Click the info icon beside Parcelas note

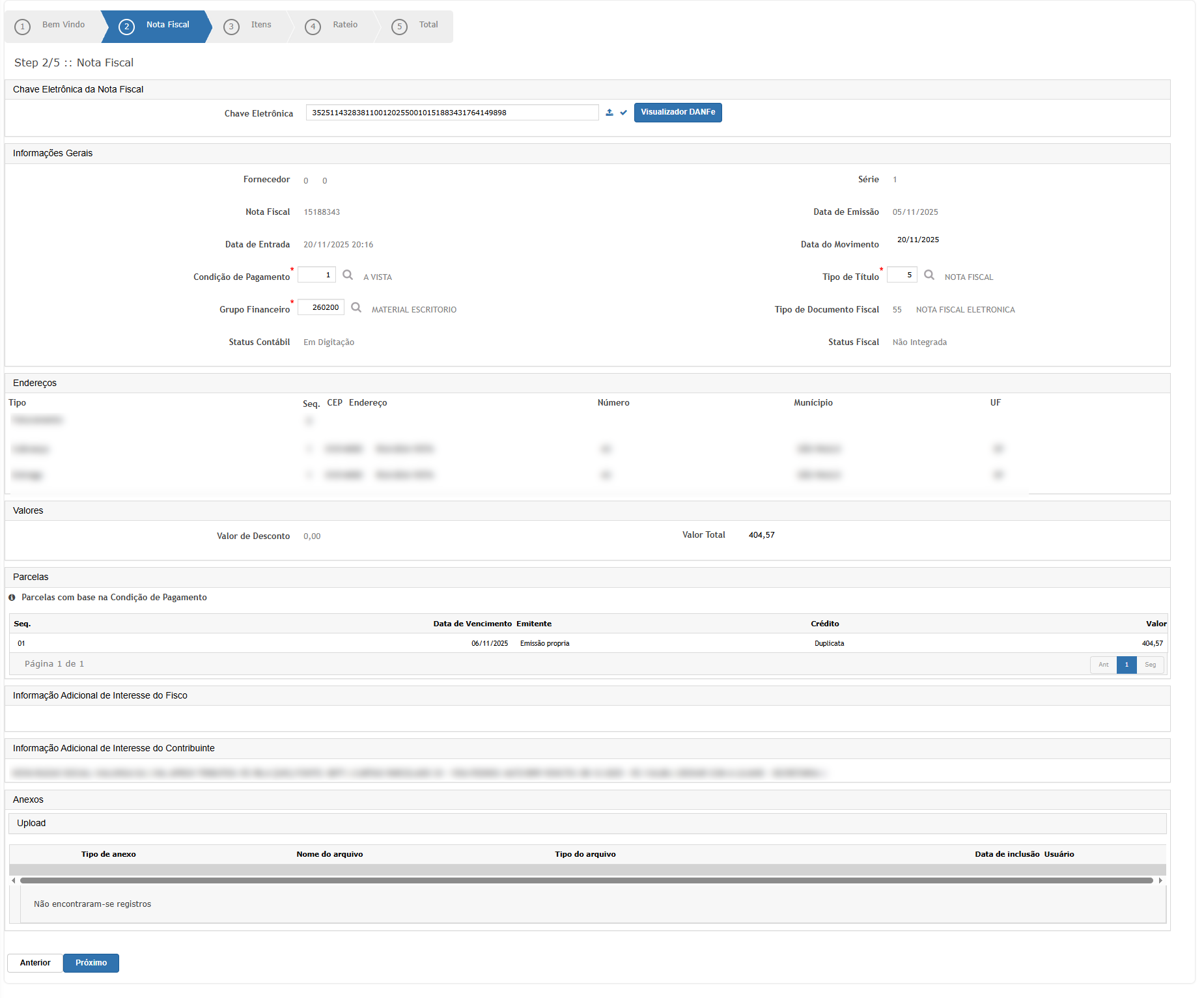click(12, 598)
